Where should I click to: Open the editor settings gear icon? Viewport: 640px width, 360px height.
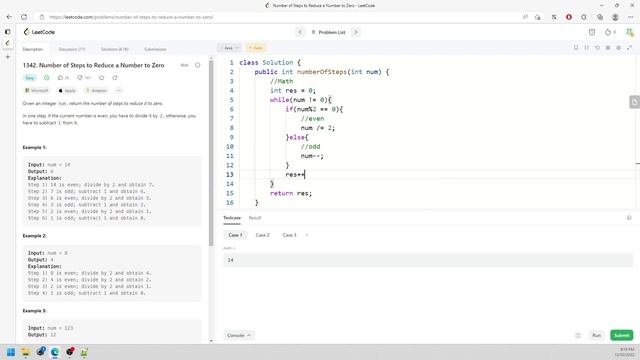[x=618, y=48]
